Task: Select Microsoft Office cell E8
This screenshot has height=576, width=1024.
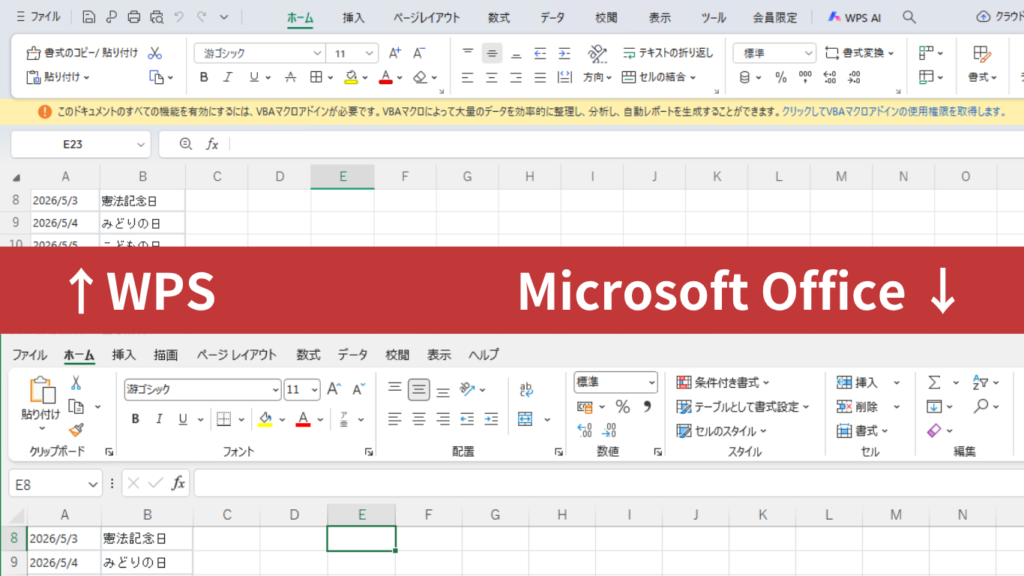Action: 361,539
